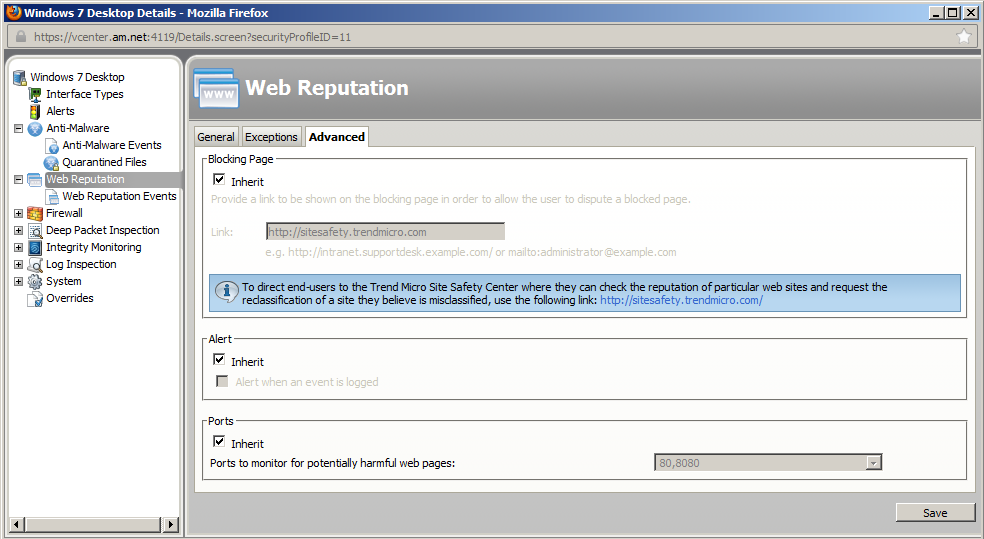Select System label in tree
984x539 pixels.
pos(63,281)
